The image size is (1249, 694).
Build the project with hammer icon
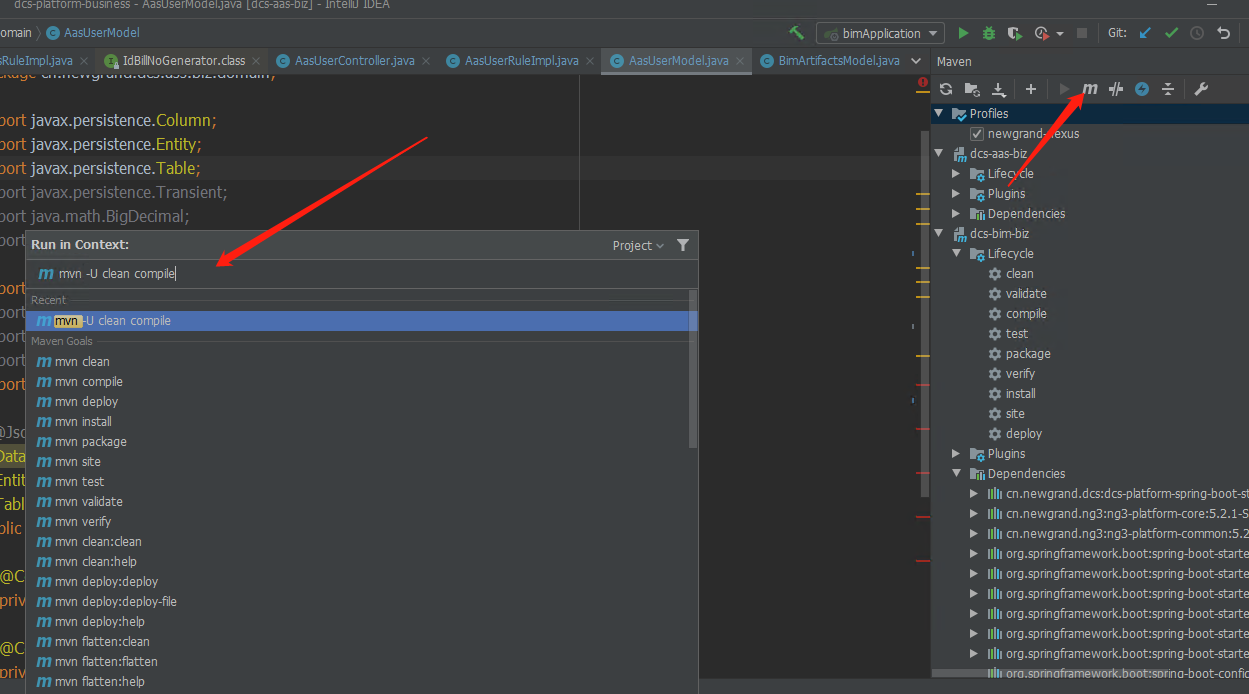coord(796,33)
